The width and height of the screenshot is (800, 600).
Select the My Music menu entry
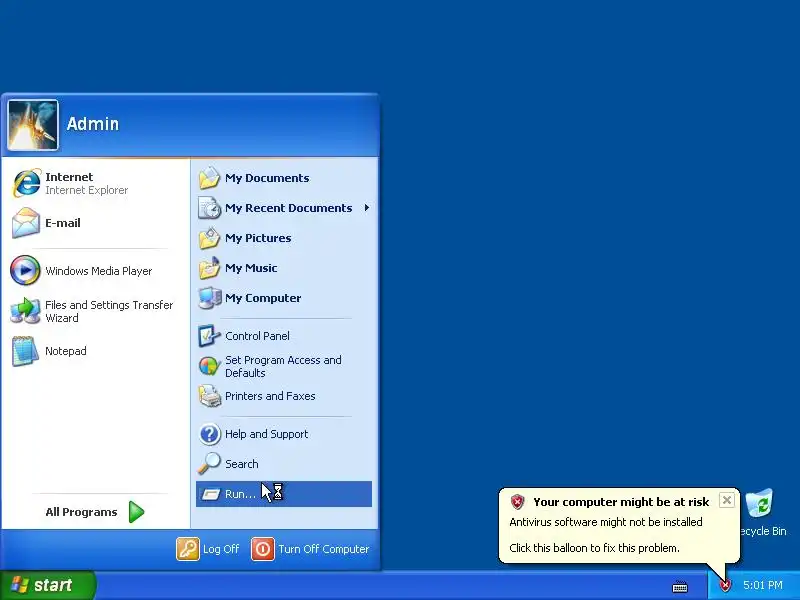coord(284,268)
